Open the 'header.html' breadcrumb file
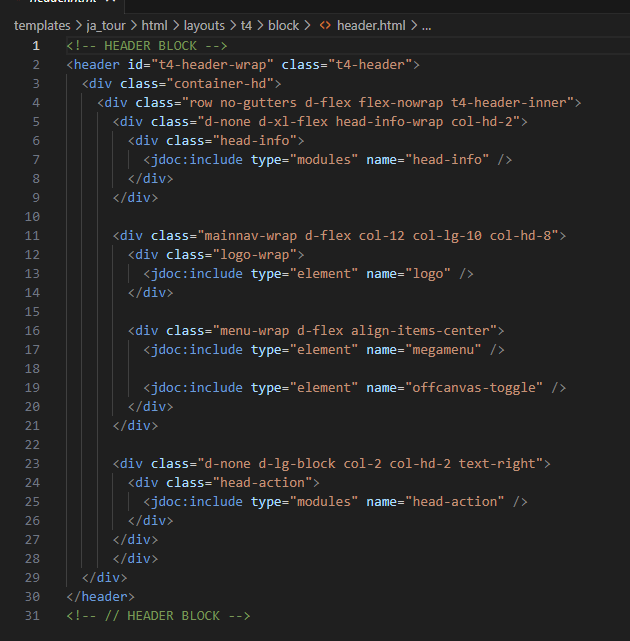 pos(371,25)
